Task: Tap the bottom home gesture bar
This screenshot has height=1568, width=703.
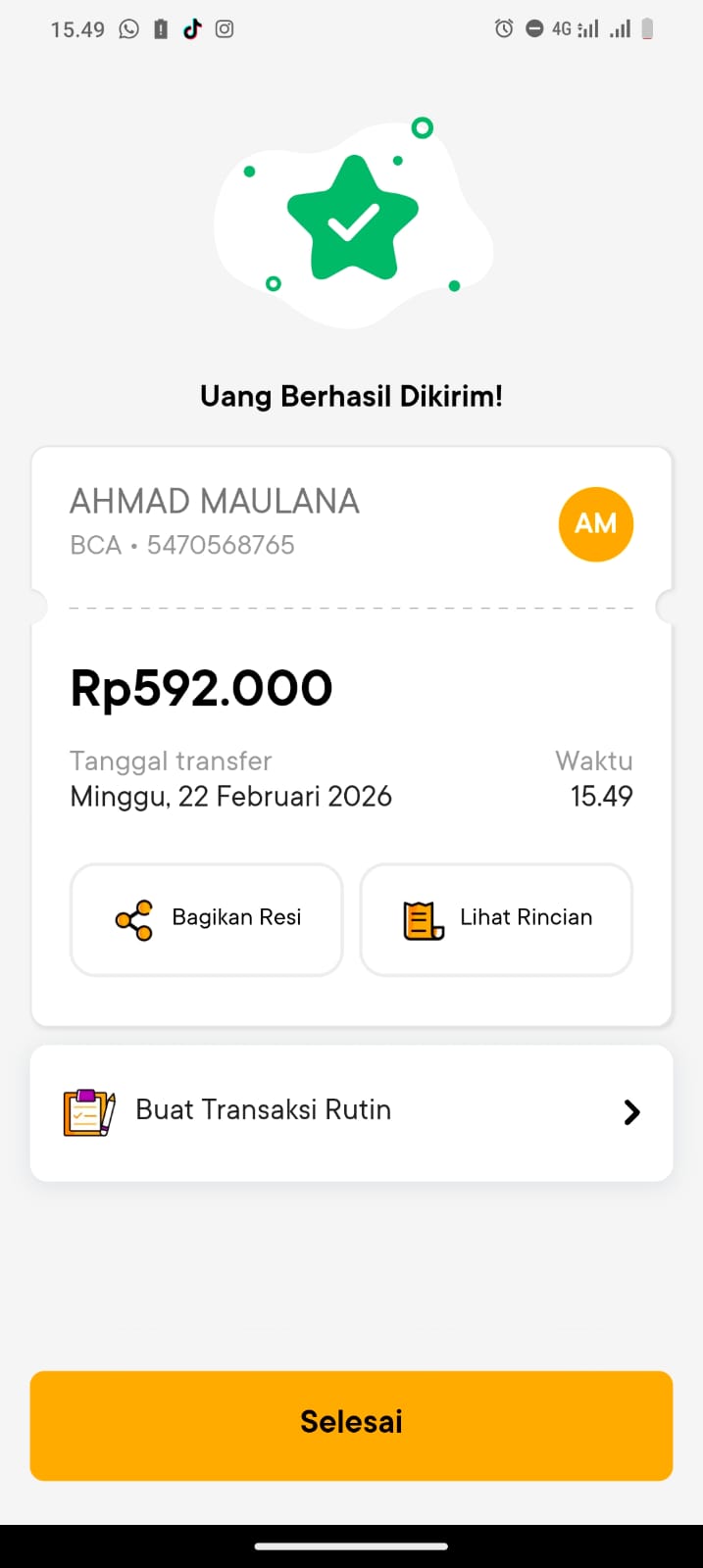Action: coord(351,1546)
